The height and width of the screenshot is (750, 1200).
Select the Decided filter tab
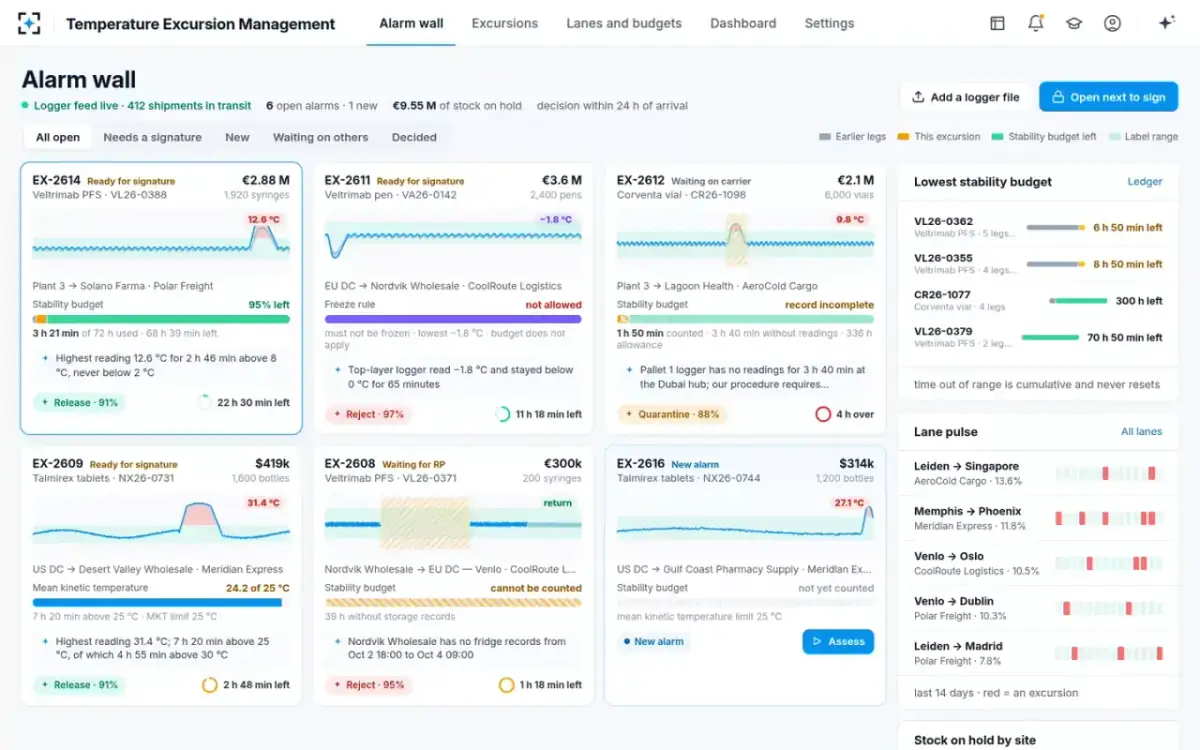(x=414, y=137)
